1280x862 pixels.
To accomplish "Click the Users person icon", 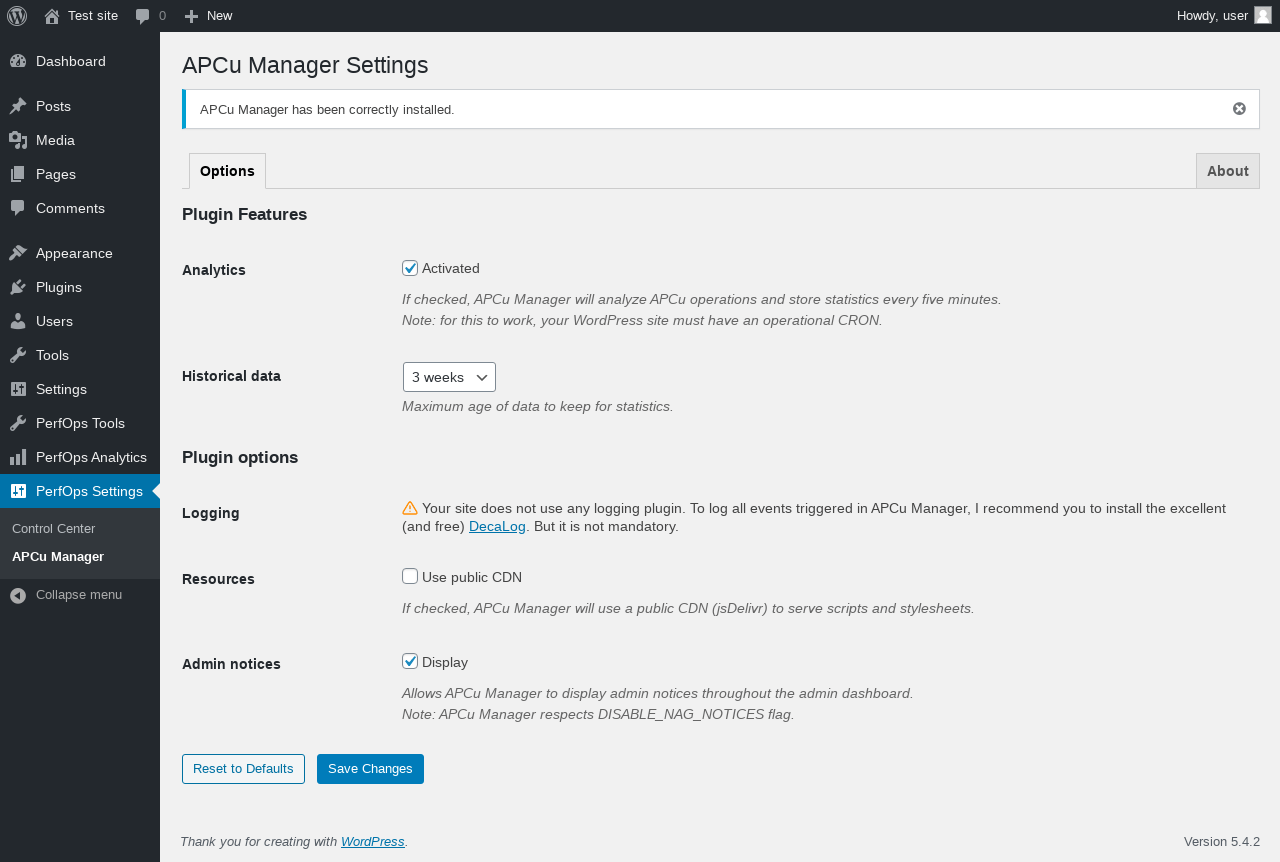I will pyautogui.click(x=18, y=321).
